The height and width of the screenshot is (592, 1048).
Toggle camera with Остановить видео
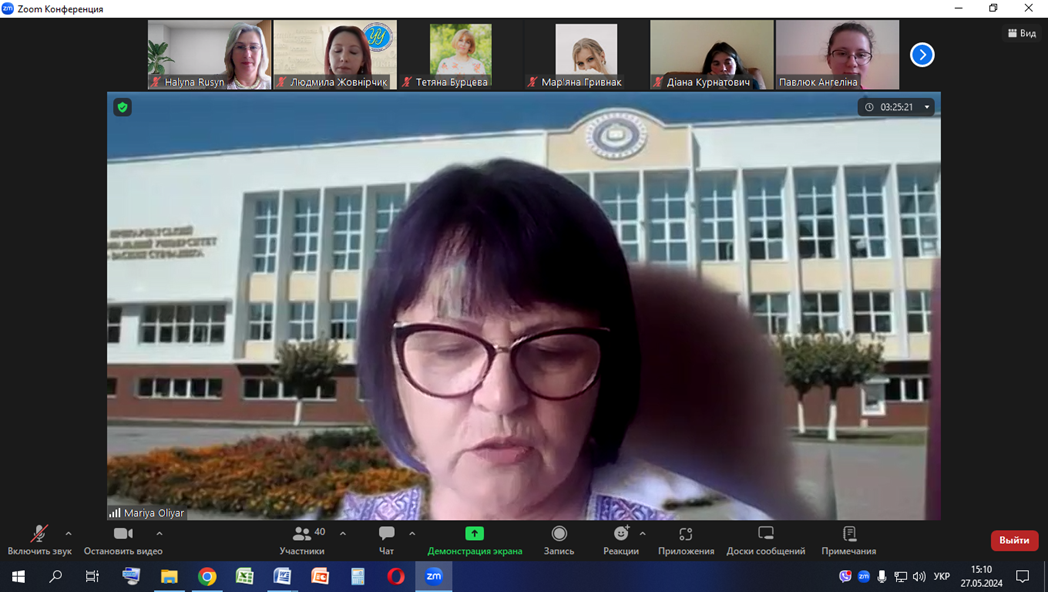tap(123, 540)
